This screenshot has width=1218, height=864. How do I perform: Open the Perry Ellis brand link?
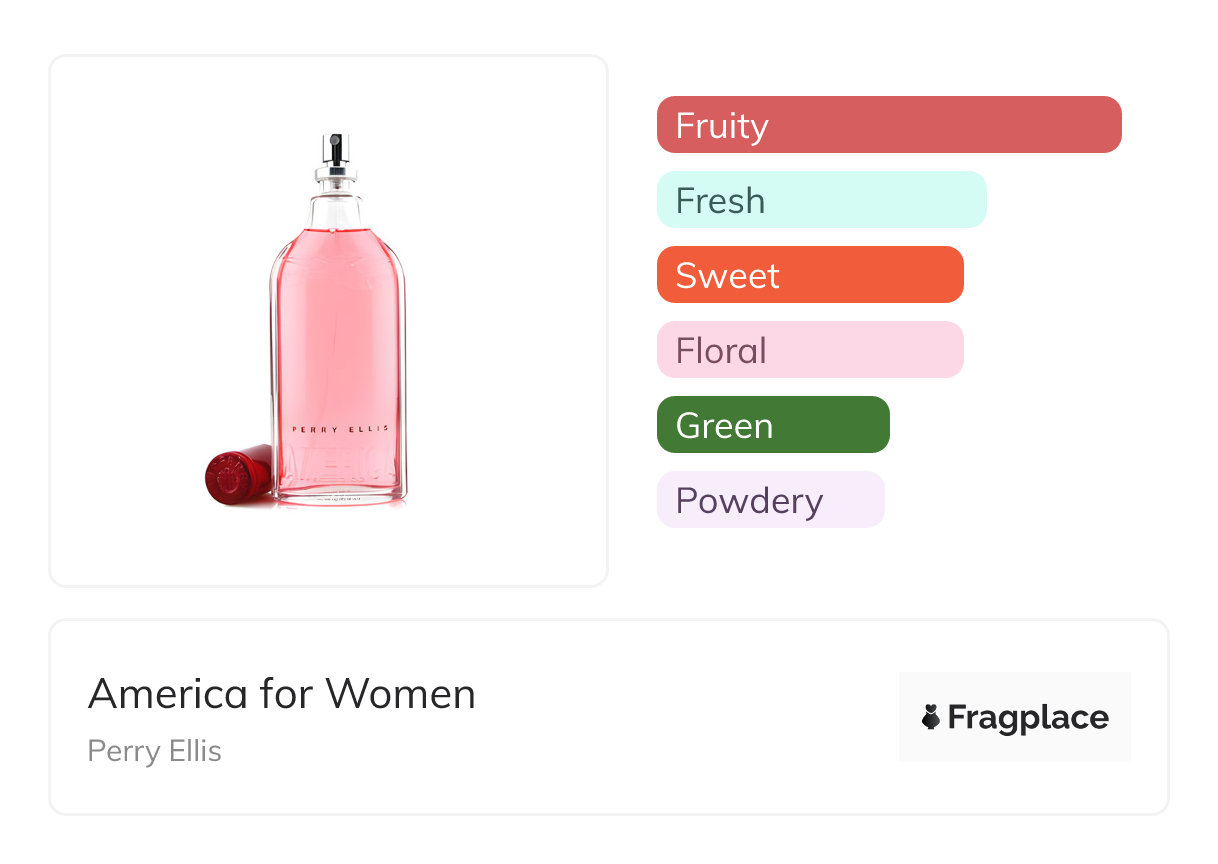pyautogui.click(x=155, y=751)
